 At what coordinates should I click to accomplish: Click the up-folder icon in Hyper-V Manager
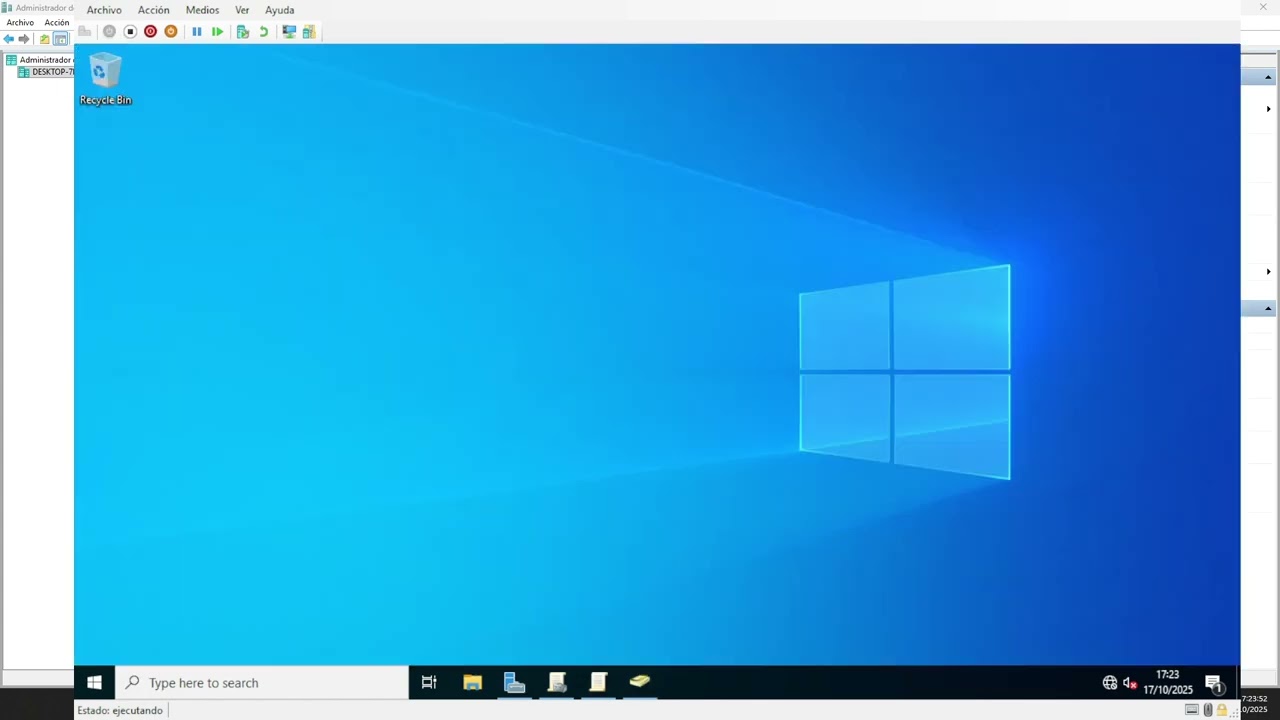[44, 39]
